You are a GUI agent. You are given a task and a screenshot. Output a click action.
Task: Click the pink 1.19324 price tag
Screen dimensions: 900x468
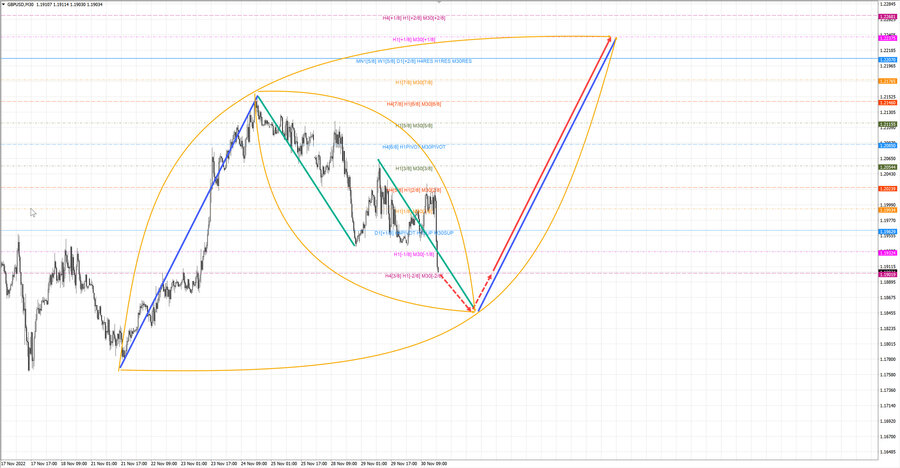888,253
